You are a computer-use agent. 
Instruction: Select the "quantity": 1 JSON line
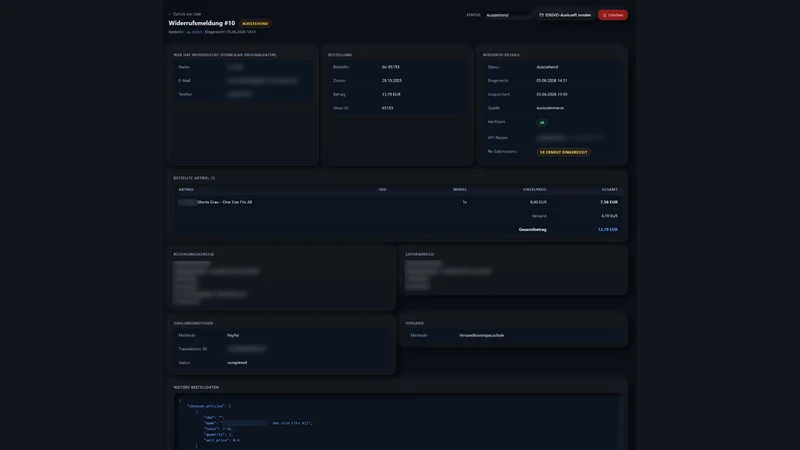[x=218, y=434]
